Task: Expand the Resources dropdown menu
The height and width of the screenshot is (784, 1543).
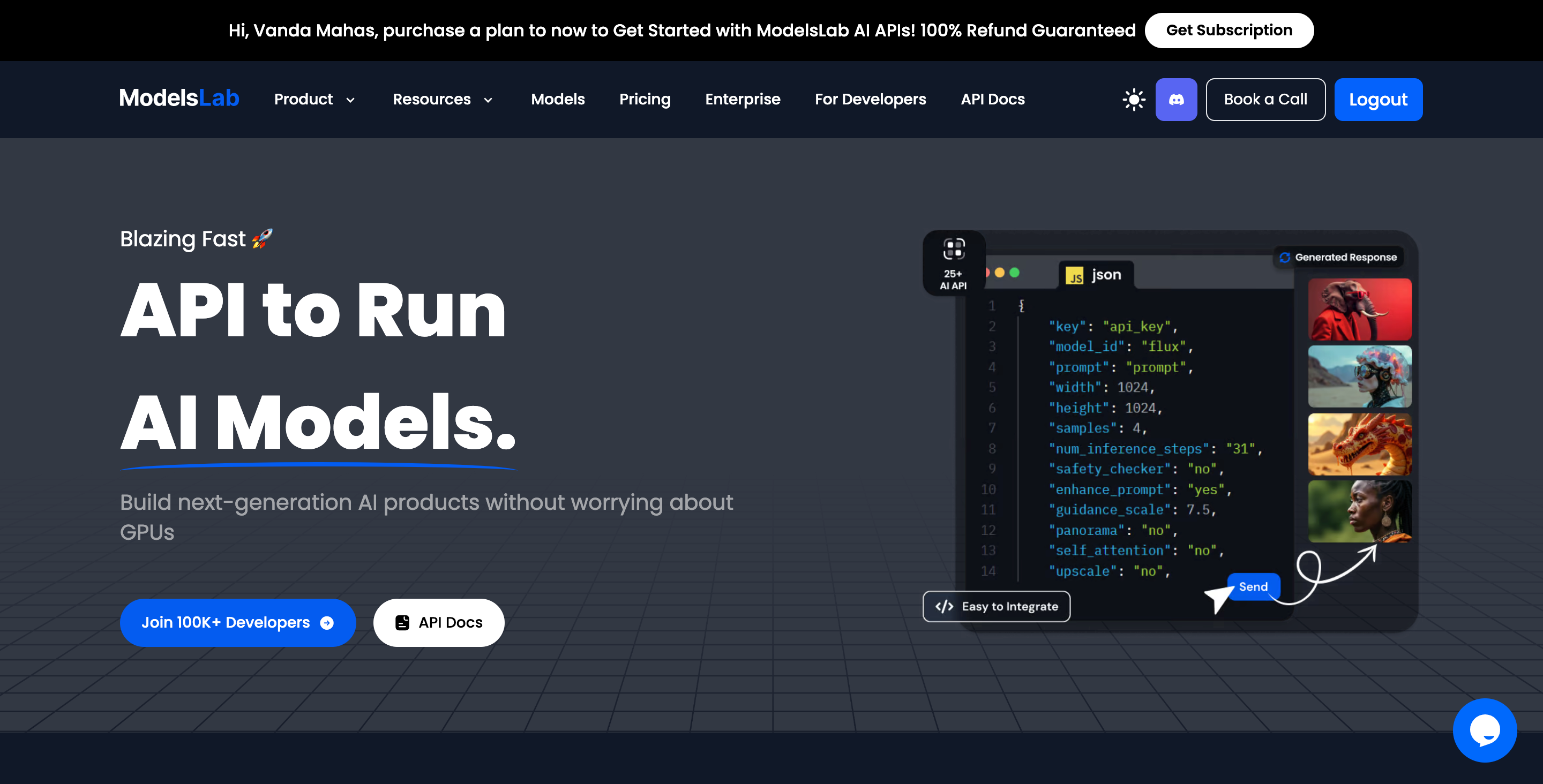Action: (443, 100)
